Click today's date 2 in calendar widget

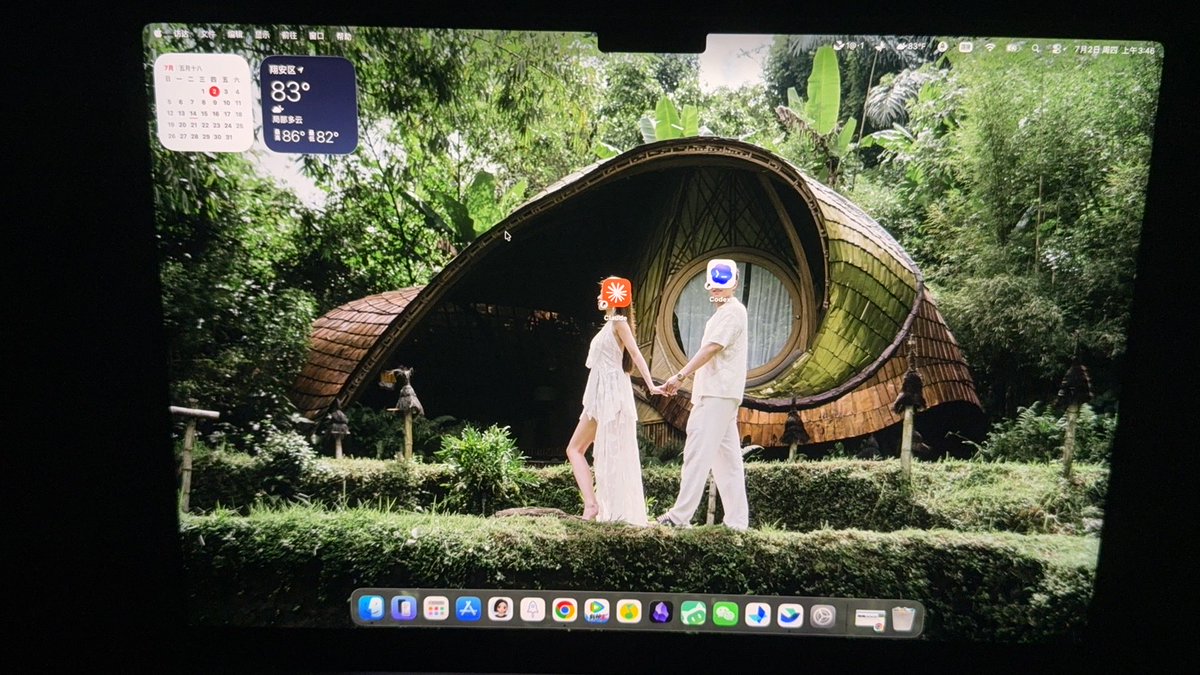click(x=214, y=91)
